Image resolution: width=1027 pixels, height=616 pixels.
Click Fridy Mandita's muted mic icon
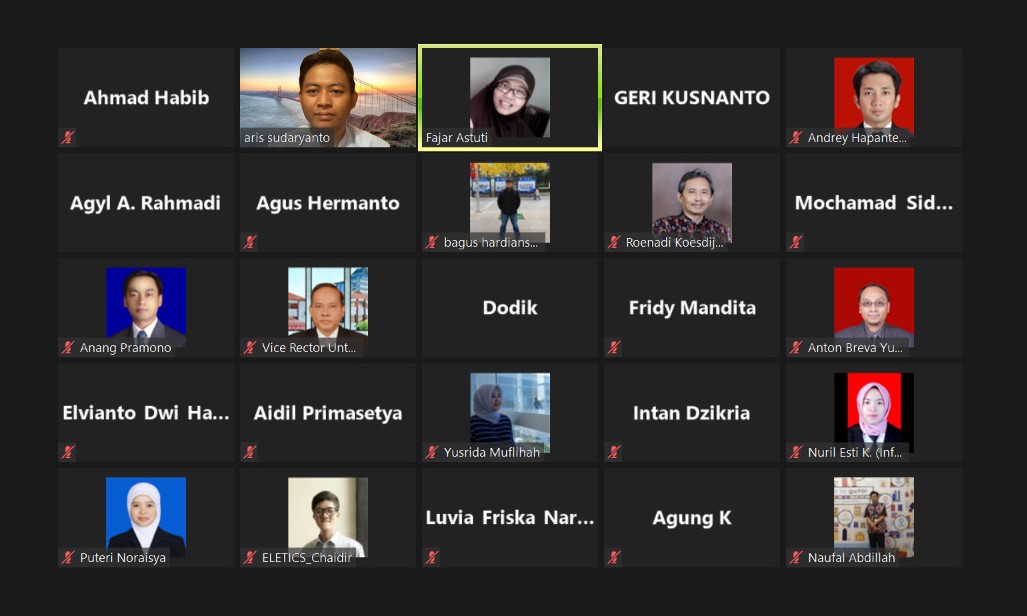click(614, 347)
